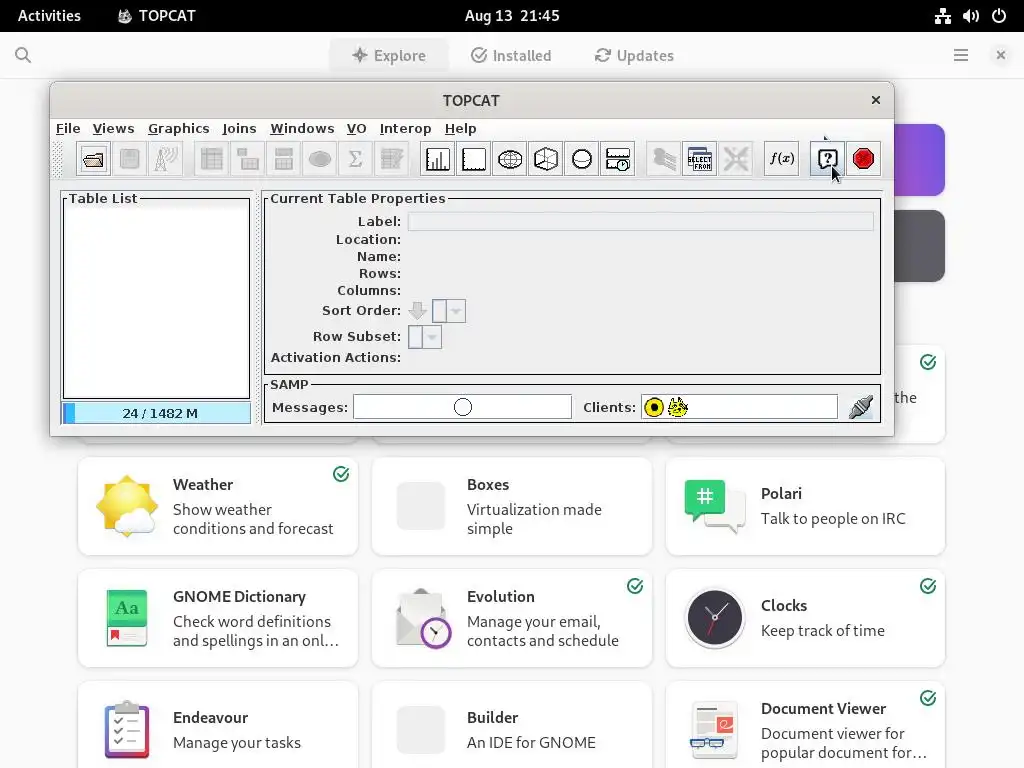Open the Boxes app card
The image size is (1024, 768).
coord(512,507)
